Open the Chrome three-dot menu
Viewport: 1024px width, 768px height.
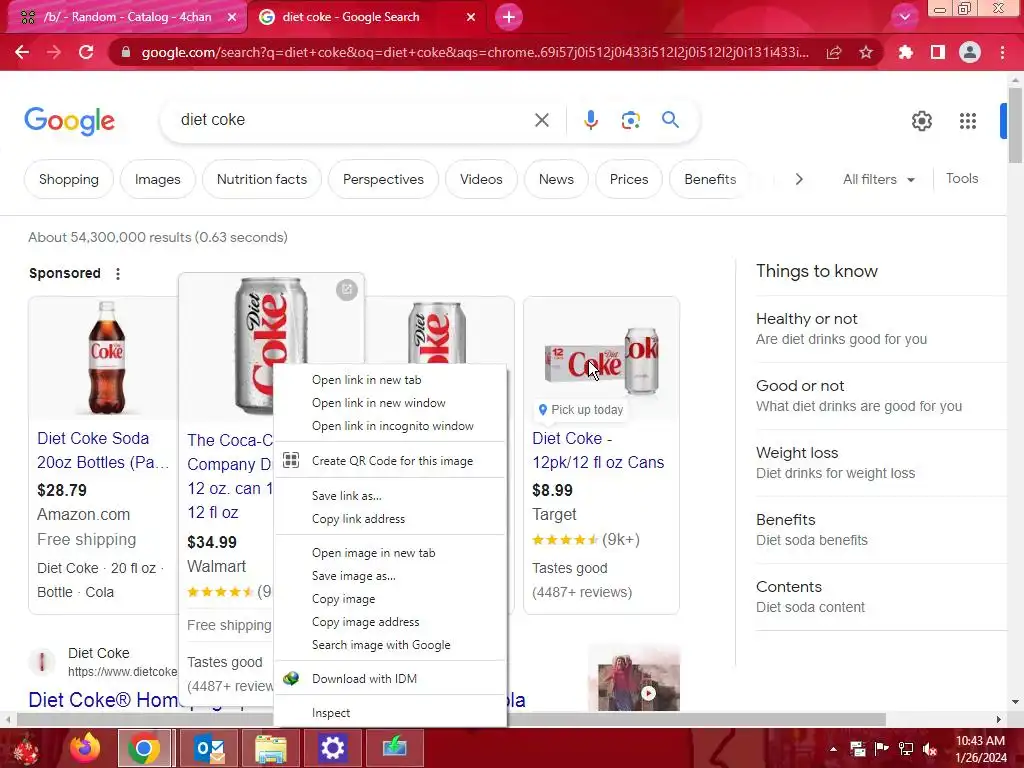pyautogui.click(x=1002, y=52)
